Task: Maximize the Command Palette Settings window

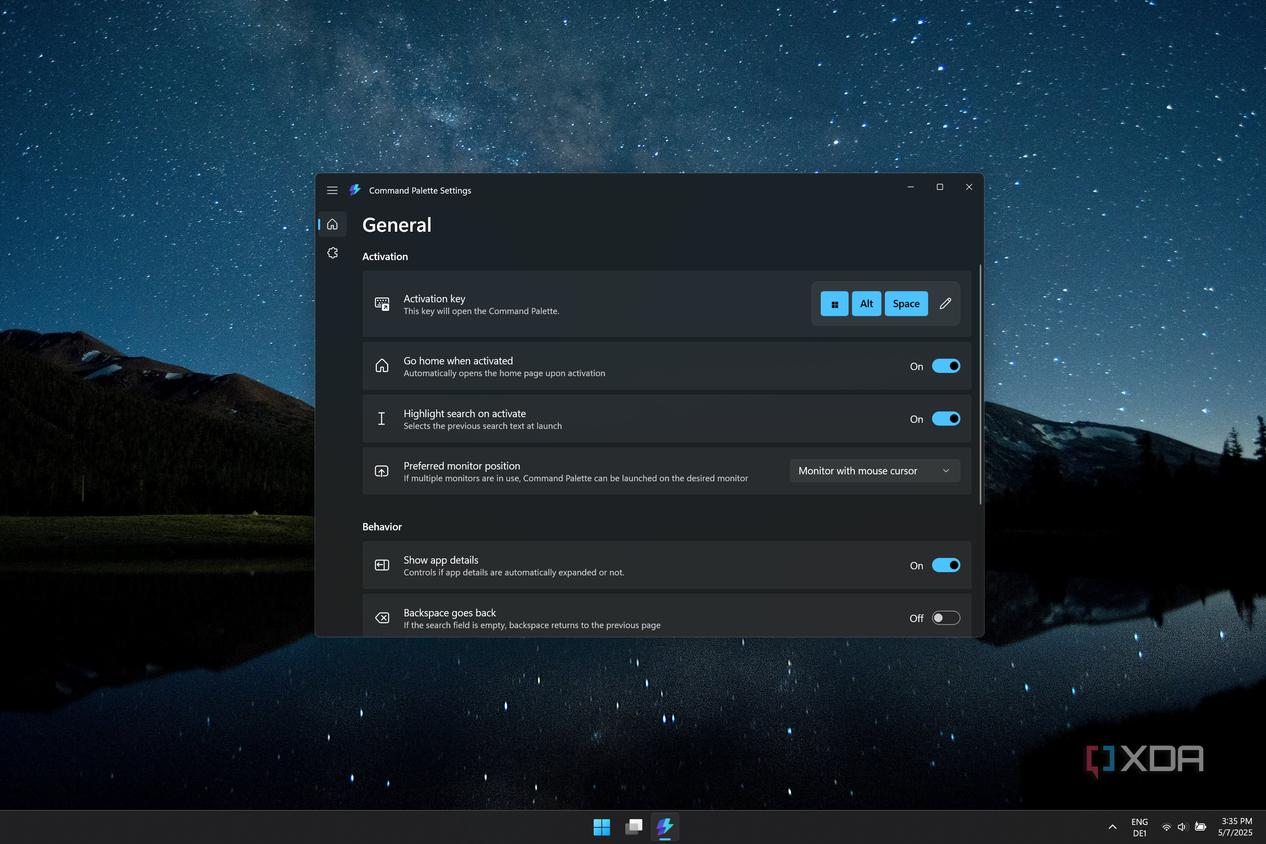Action: coord(940,187)
